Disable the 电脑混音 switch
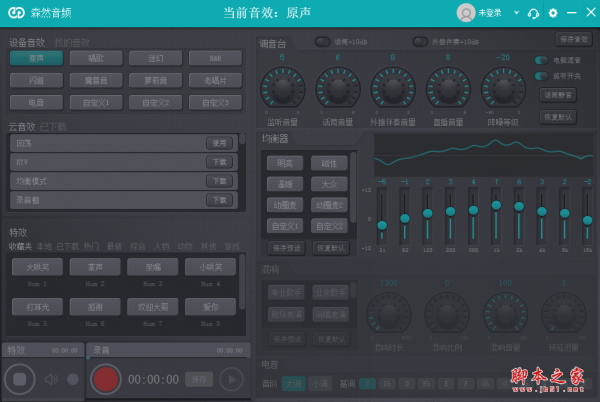Image resolution: width=600 pixels, height=402 pixels. click(x=541, y=60)
